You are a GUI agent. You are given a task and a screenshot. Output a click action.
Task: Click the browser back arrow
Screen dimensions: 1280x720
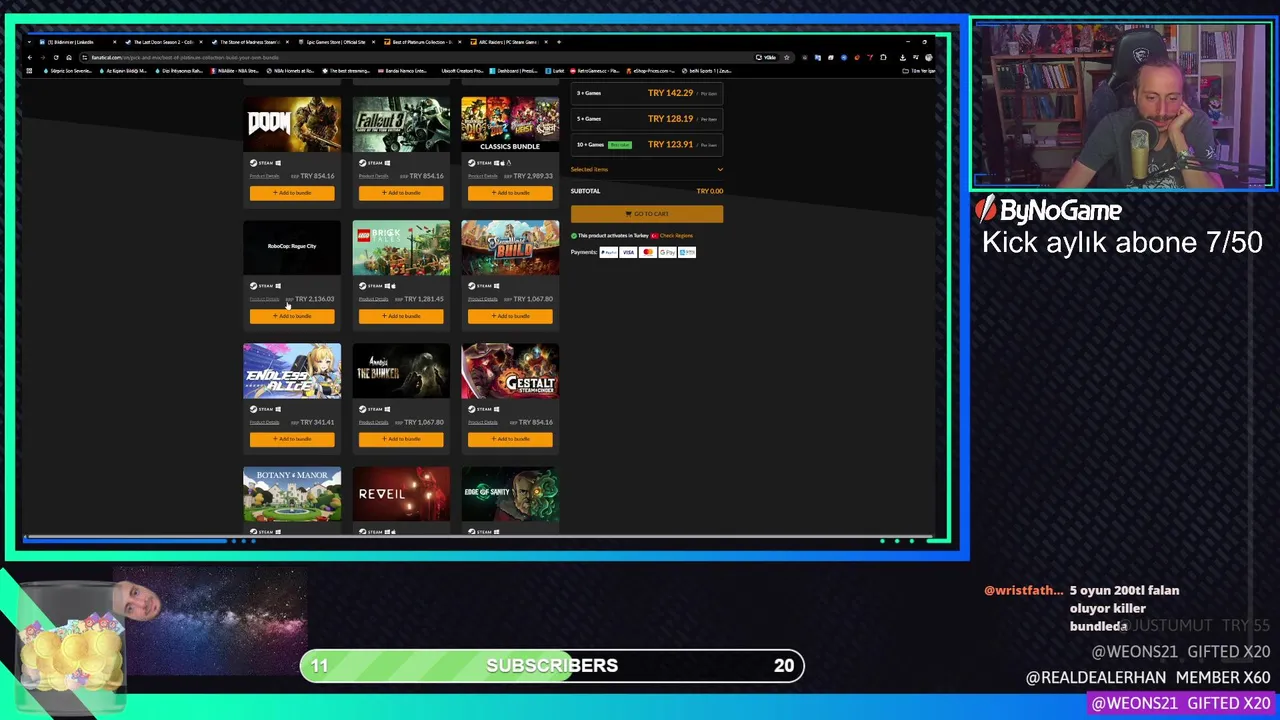pos(30,57)
